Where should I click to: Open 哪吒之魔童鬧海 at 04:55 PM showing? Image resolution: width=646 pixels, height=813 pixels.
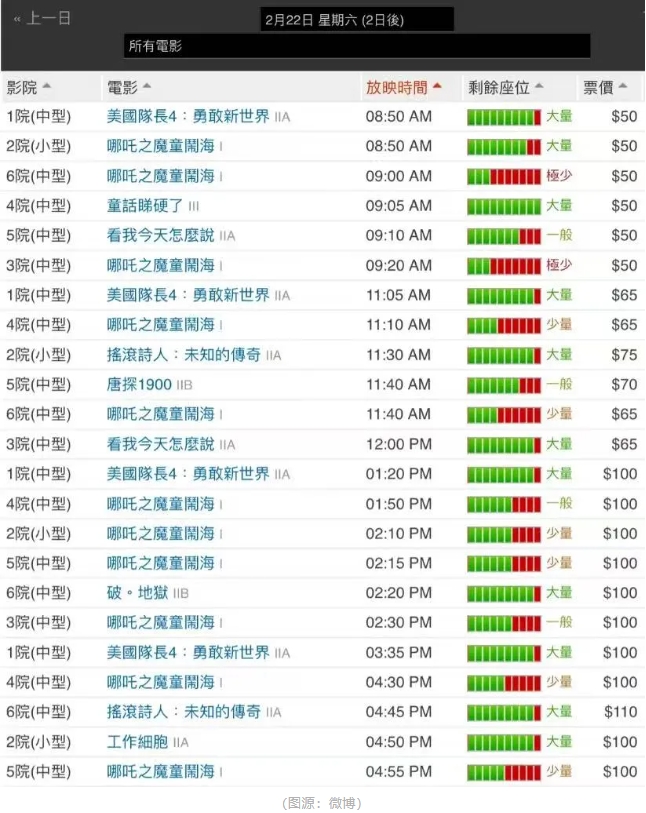(161, 772)
